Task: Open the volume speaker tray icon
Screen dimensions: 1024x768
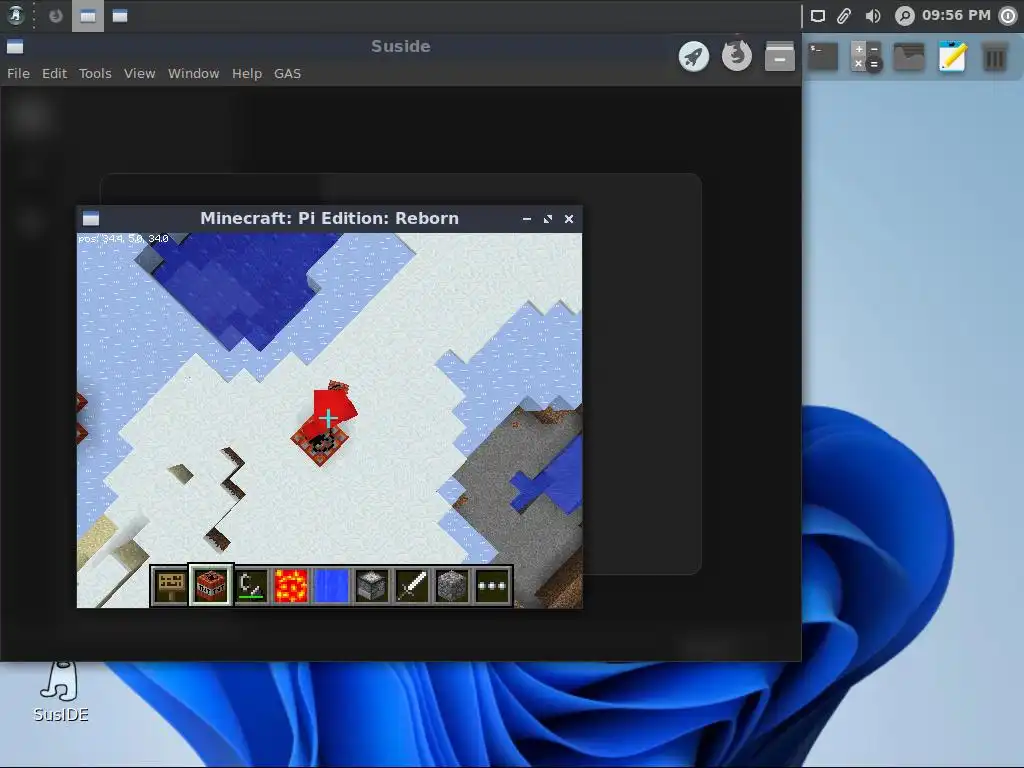Action: point(873,16)
